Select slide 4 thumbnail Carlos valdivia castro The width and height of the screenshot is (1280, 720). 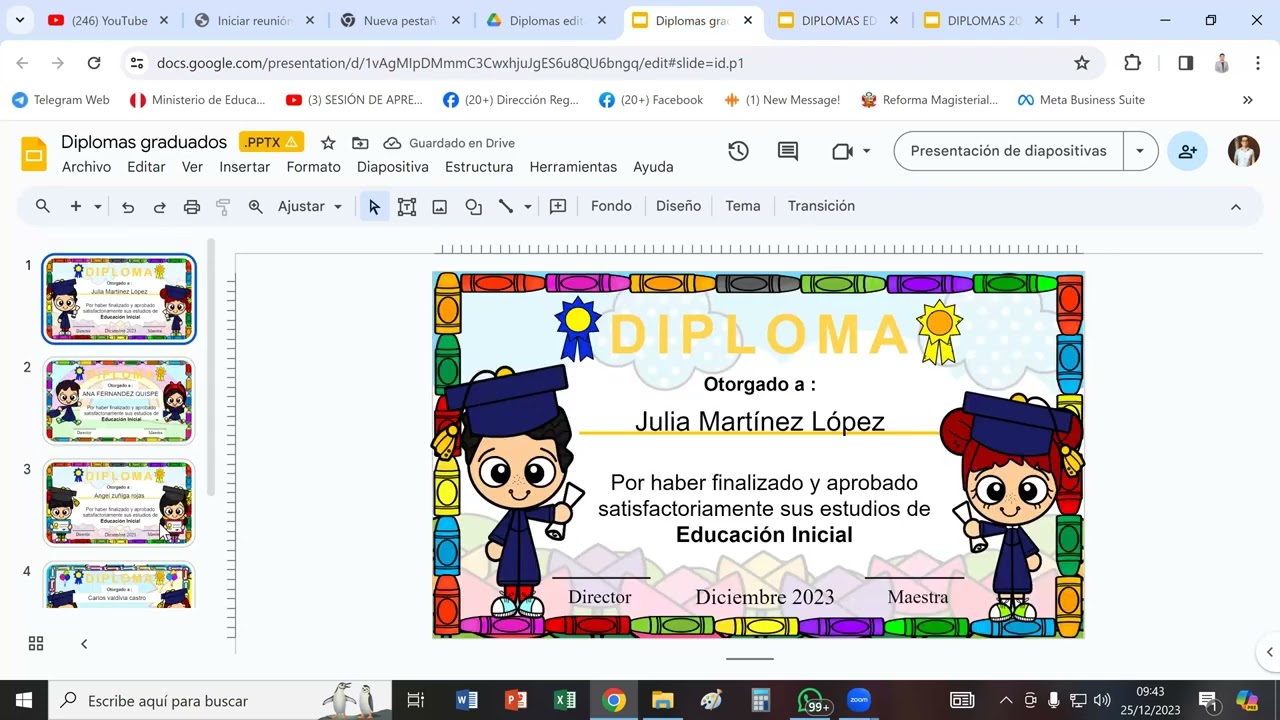[x=119, y=585]
